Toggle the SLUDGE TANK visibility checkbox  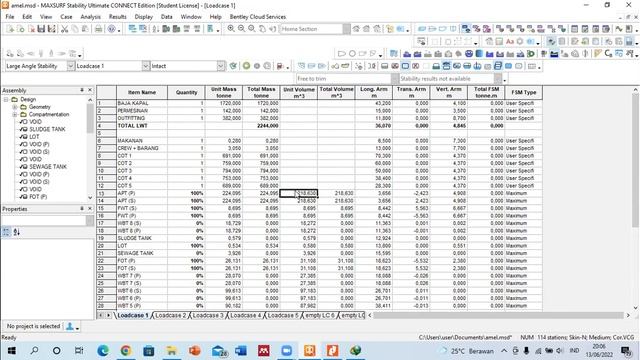coord(24,129)
